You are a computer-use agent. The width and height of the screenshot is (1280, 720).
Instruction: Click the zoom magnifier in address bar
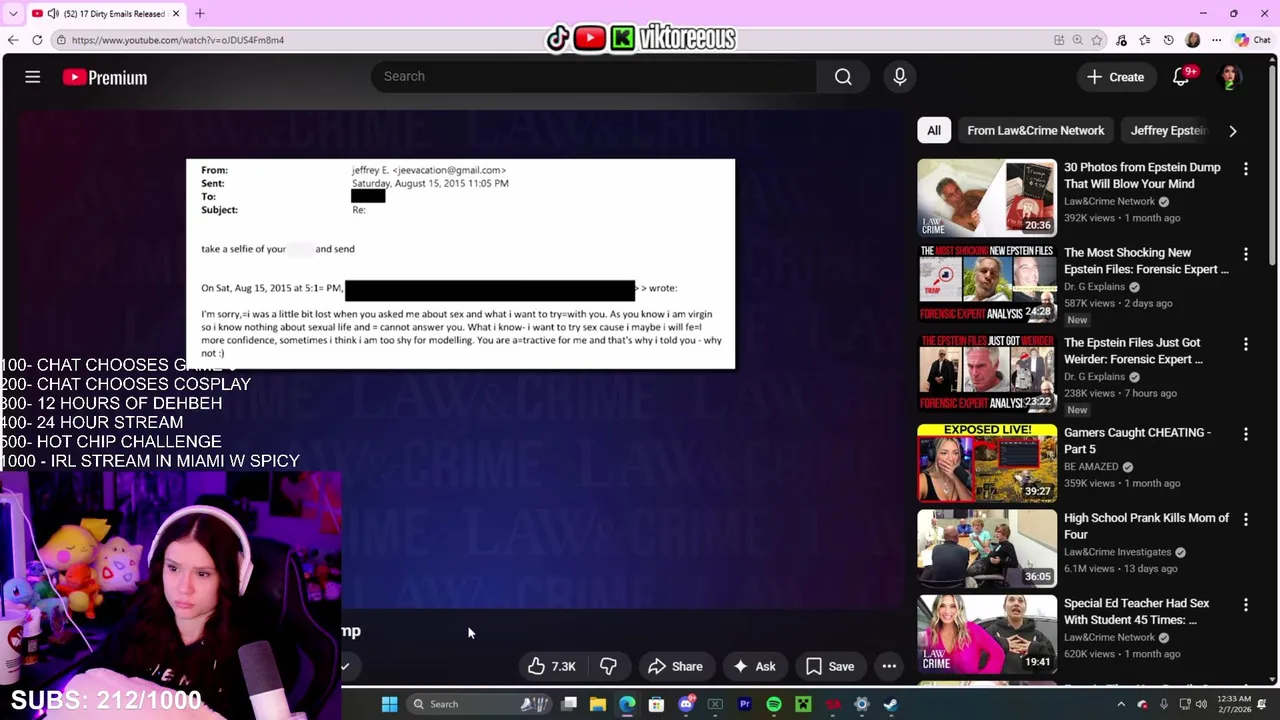1077,40
